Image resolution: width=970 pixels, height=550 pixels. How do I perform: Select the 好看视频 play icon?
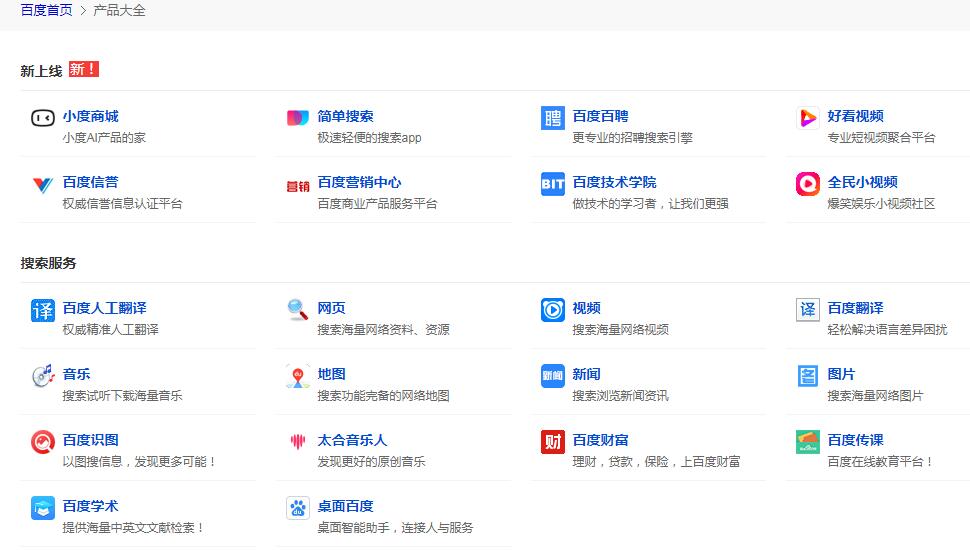(808, 118)
